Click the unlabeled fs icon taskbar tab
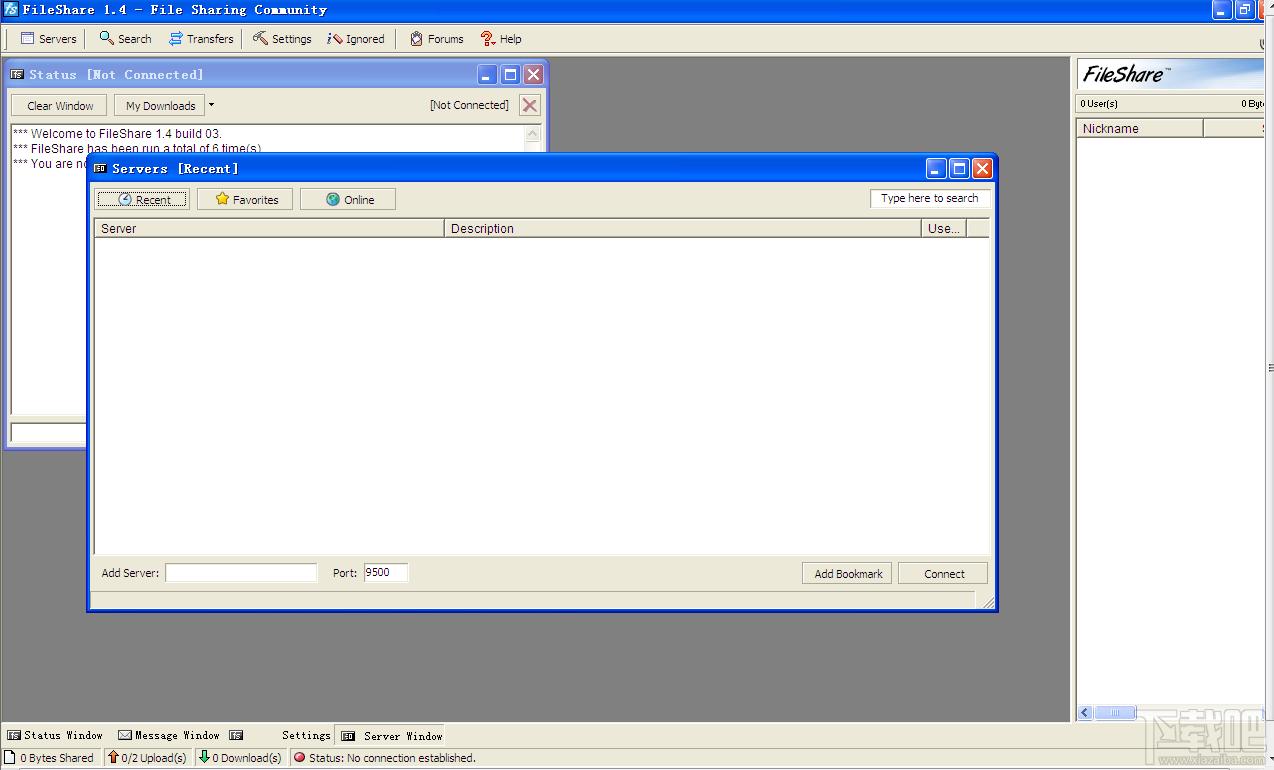The image size is (1274, 770). pos(236,735)
